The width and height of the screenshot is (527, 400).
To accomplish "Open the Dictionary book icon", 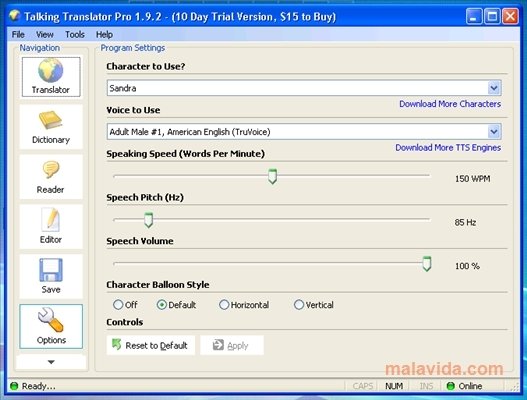I will 50,120.
